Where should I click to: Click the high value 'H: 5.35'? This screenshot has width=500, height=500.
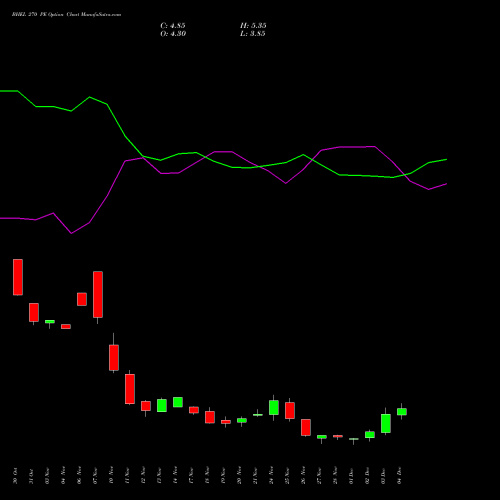pos(253,26)
